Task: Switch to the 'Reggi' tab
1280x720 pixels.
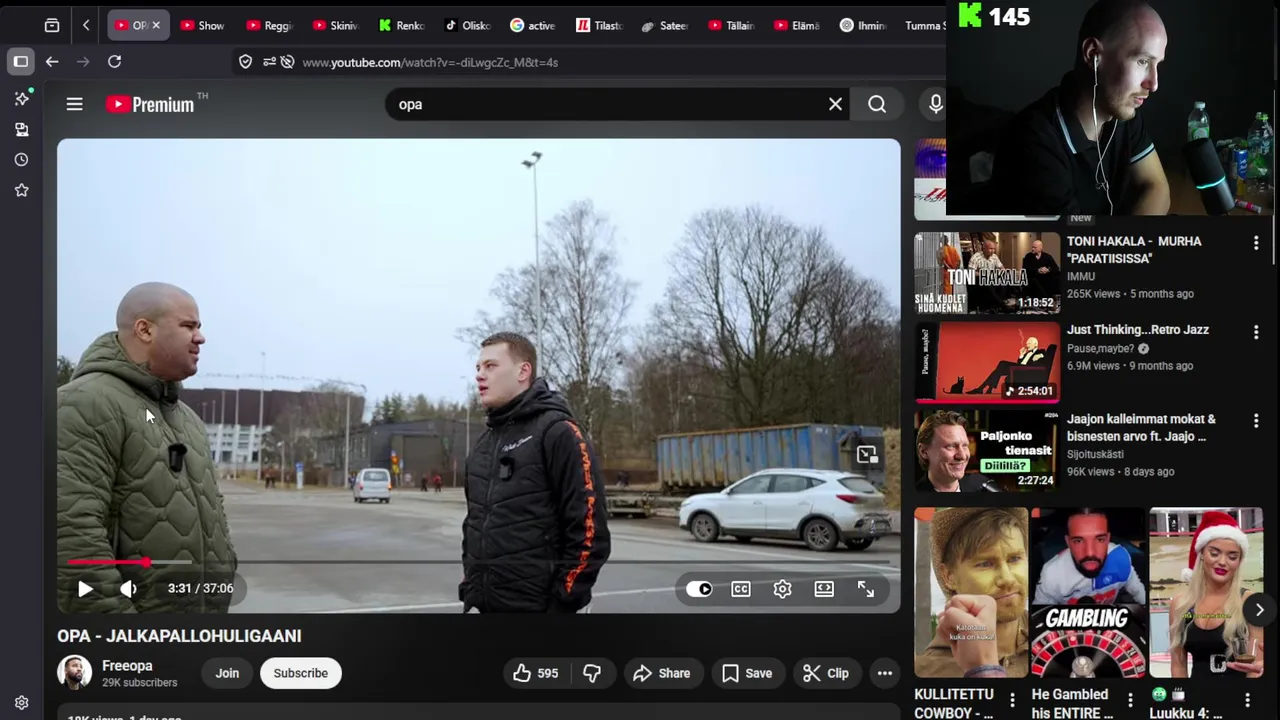Action: click(268, 25)
